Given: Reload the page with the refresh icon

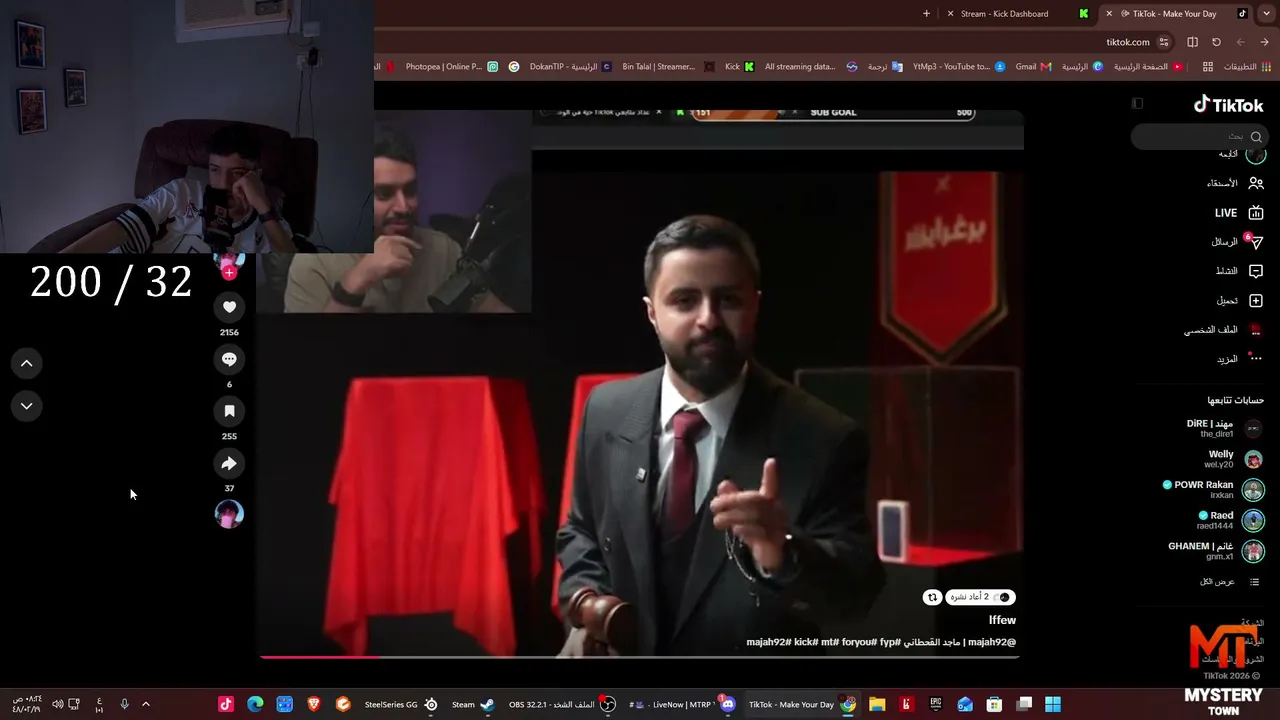Looking at the screenshot, I should [x=1216, y=42].
